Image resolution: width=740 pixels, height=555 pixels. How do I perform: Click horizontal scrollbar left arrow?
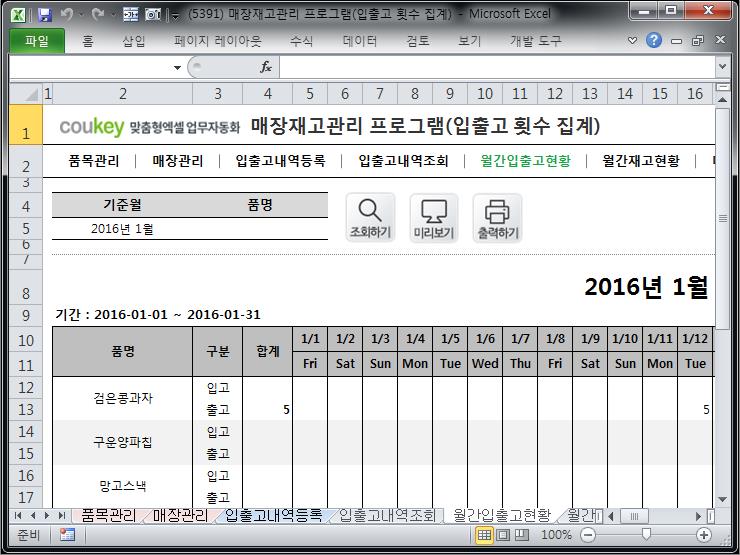(611, 516)
